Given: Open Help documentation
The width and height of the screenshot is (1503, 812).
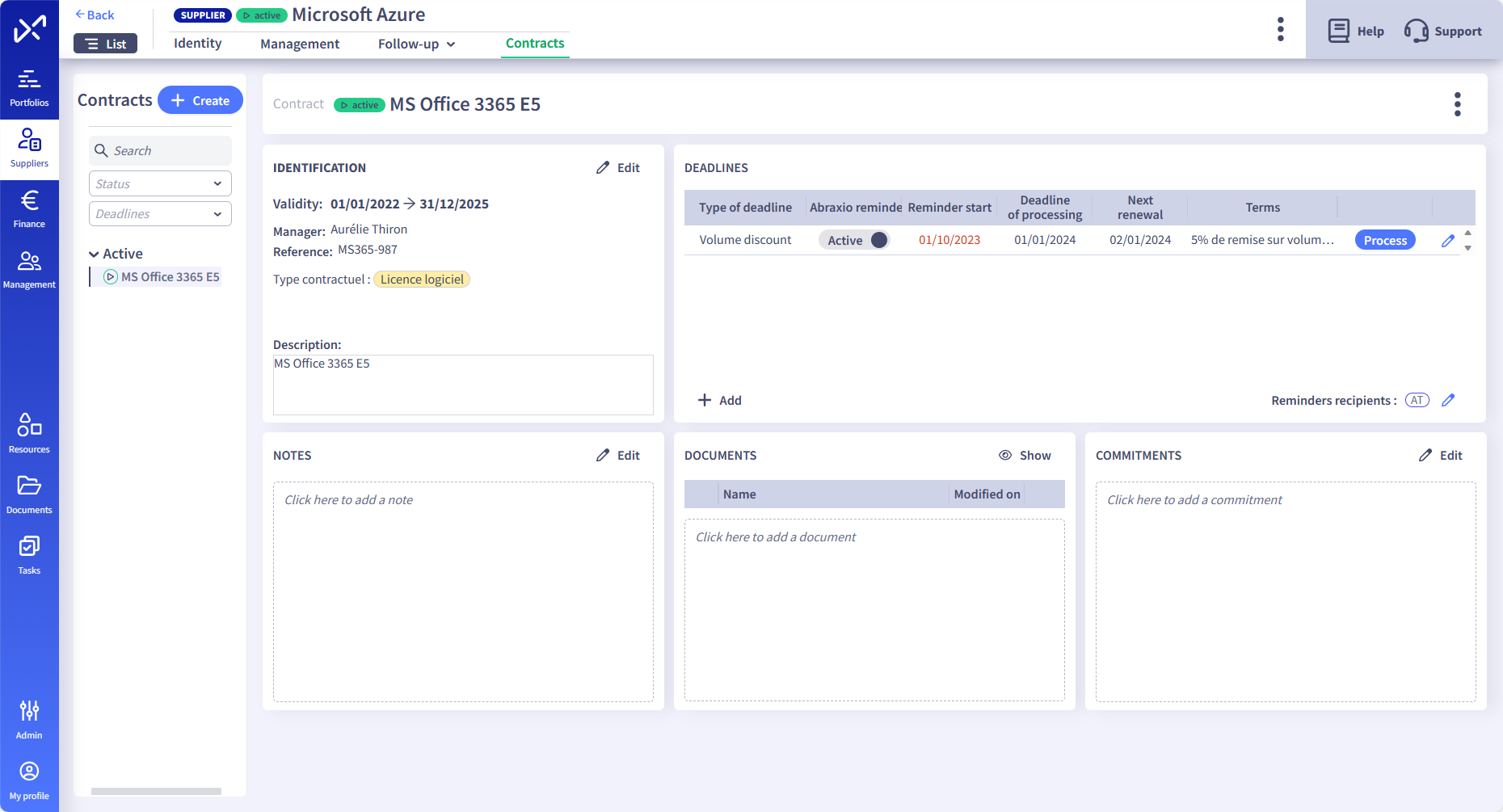Looking at the screenshot, I should 1356,31.
